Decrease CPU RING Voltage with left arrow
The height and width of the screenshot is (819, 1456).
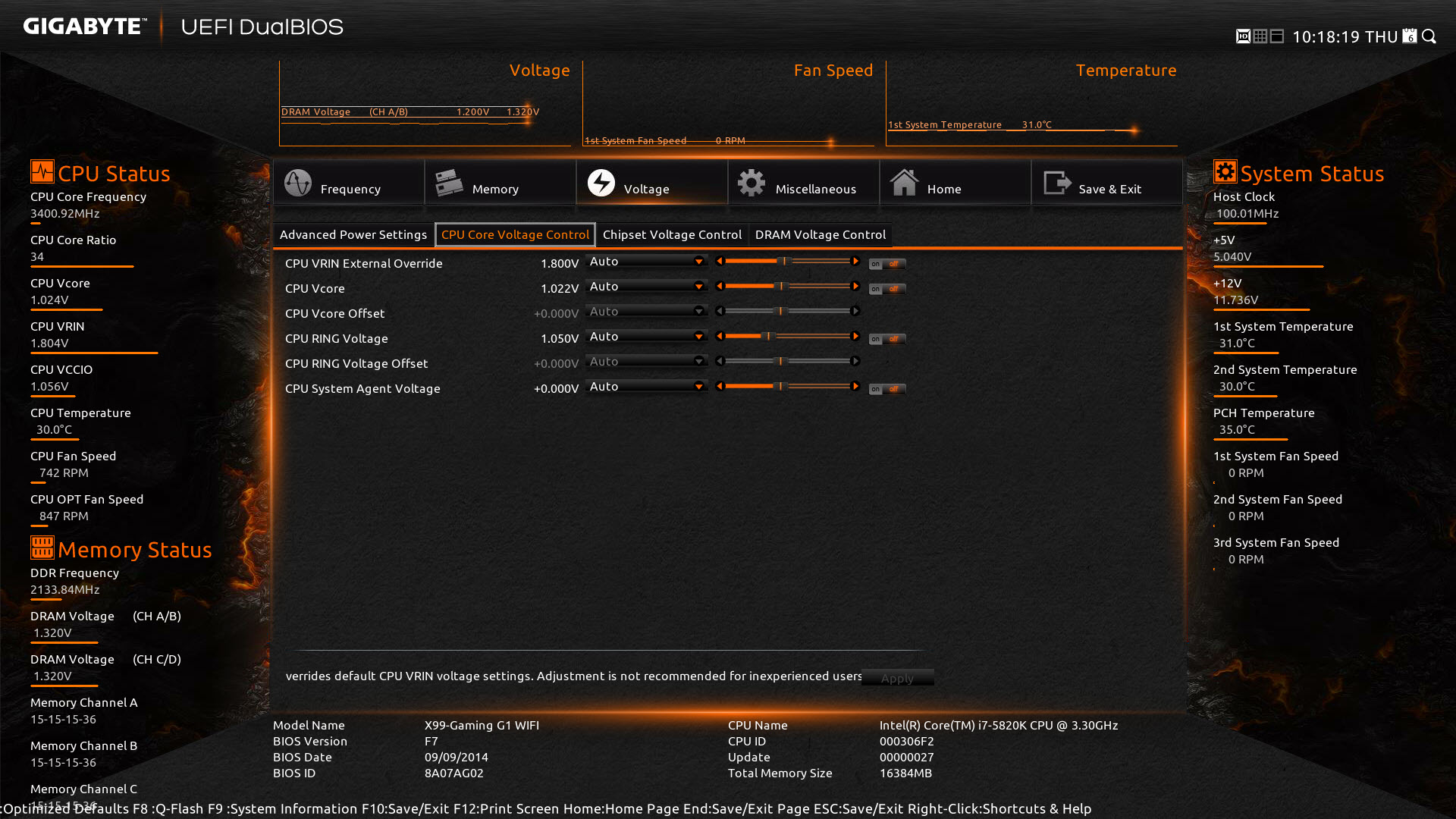coord(720,337)
